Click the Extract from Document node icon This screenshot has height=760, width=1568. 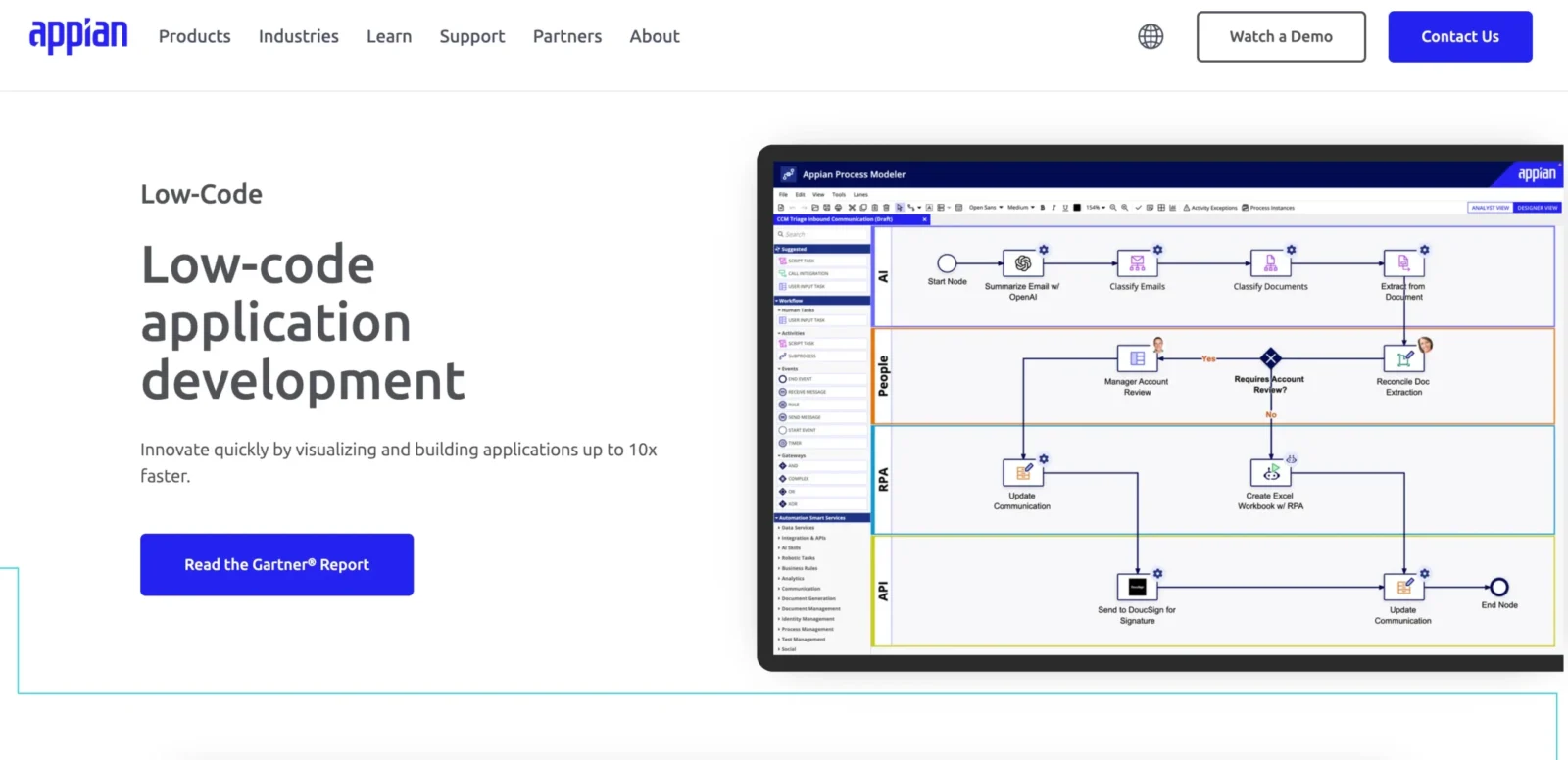tap(1403, 263)
